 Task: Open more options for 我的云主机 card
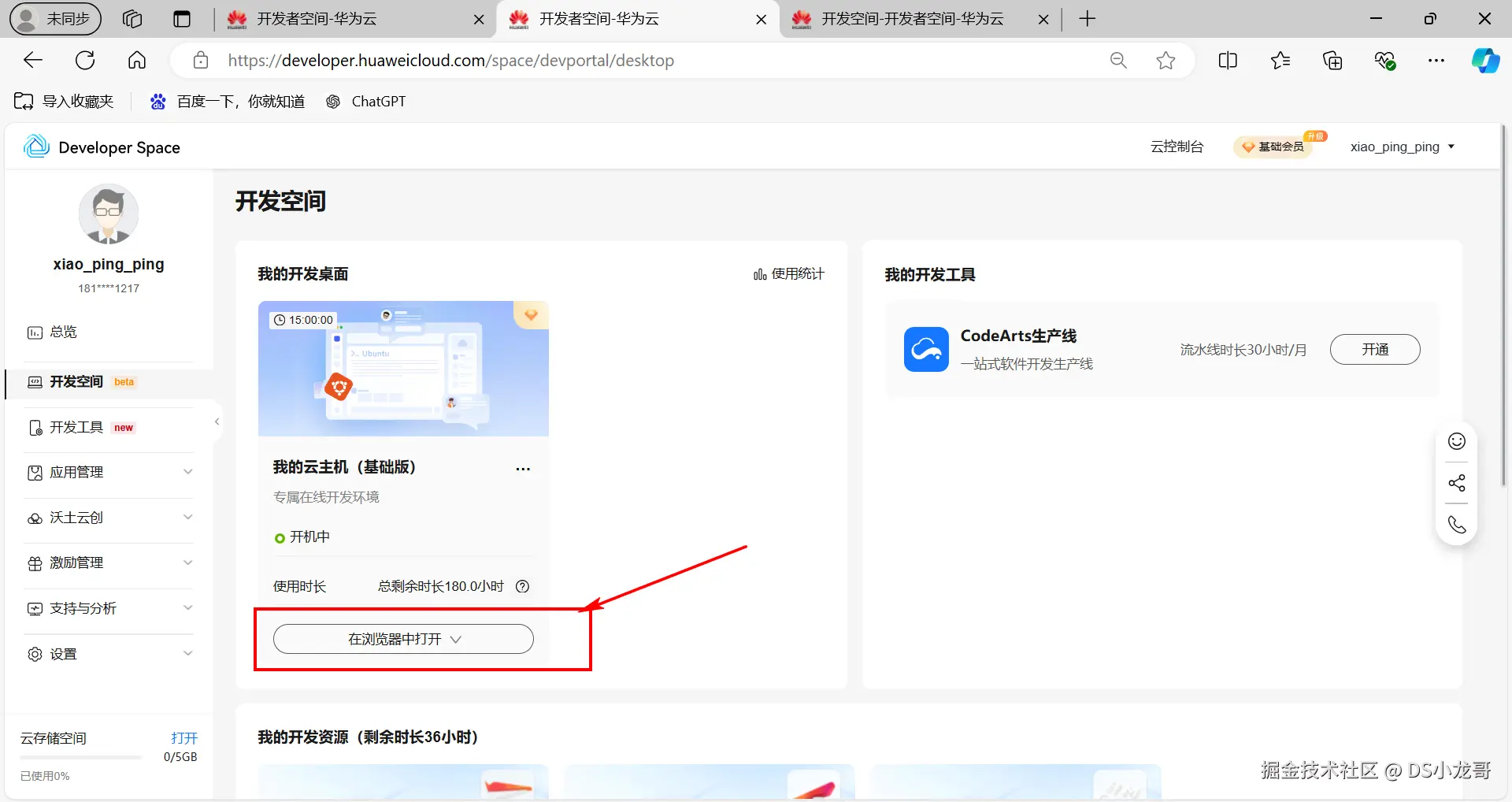coord(523,469)
